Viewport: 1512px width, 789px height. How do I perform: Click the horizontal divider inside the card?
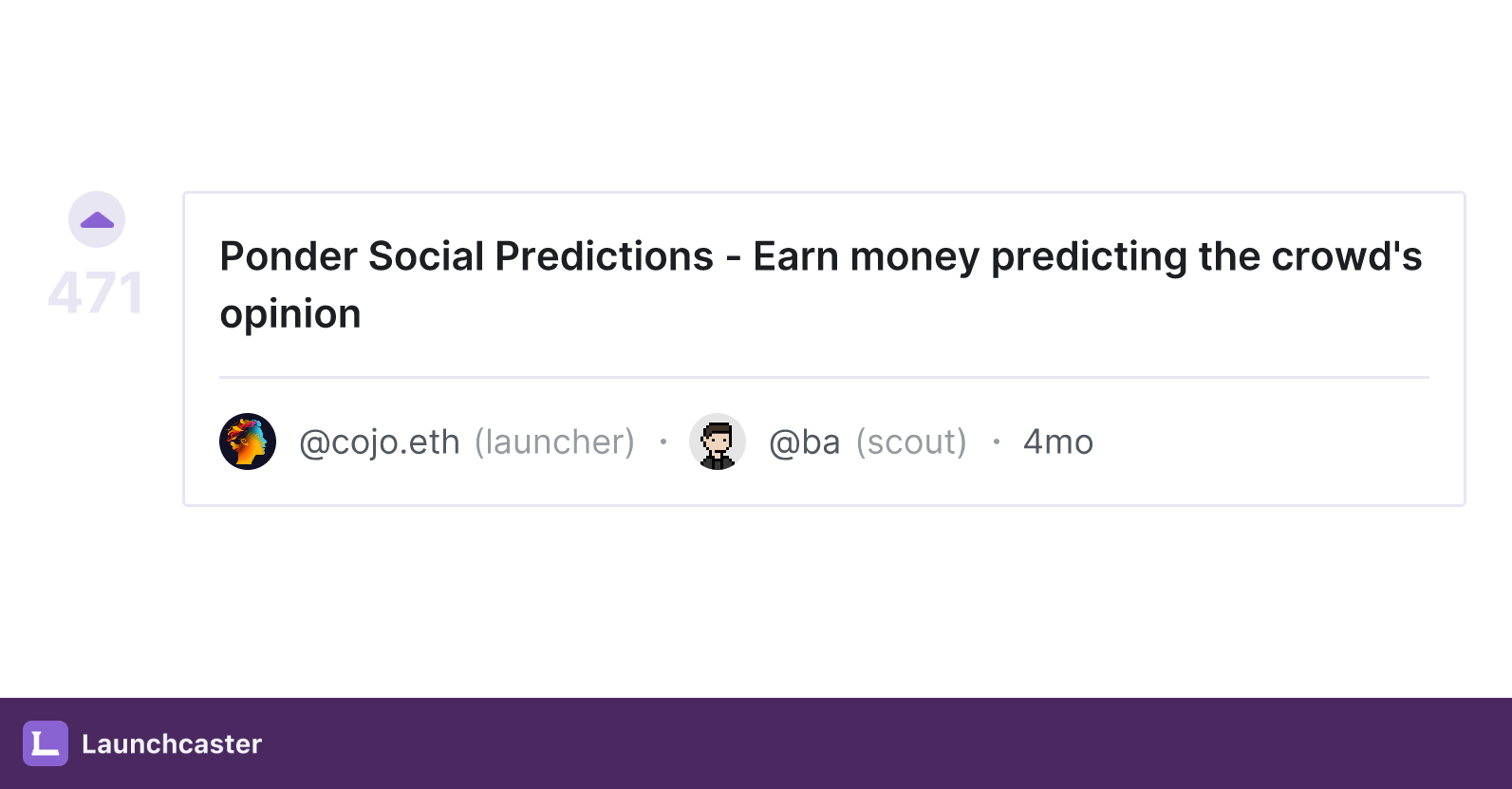point(824,377)
